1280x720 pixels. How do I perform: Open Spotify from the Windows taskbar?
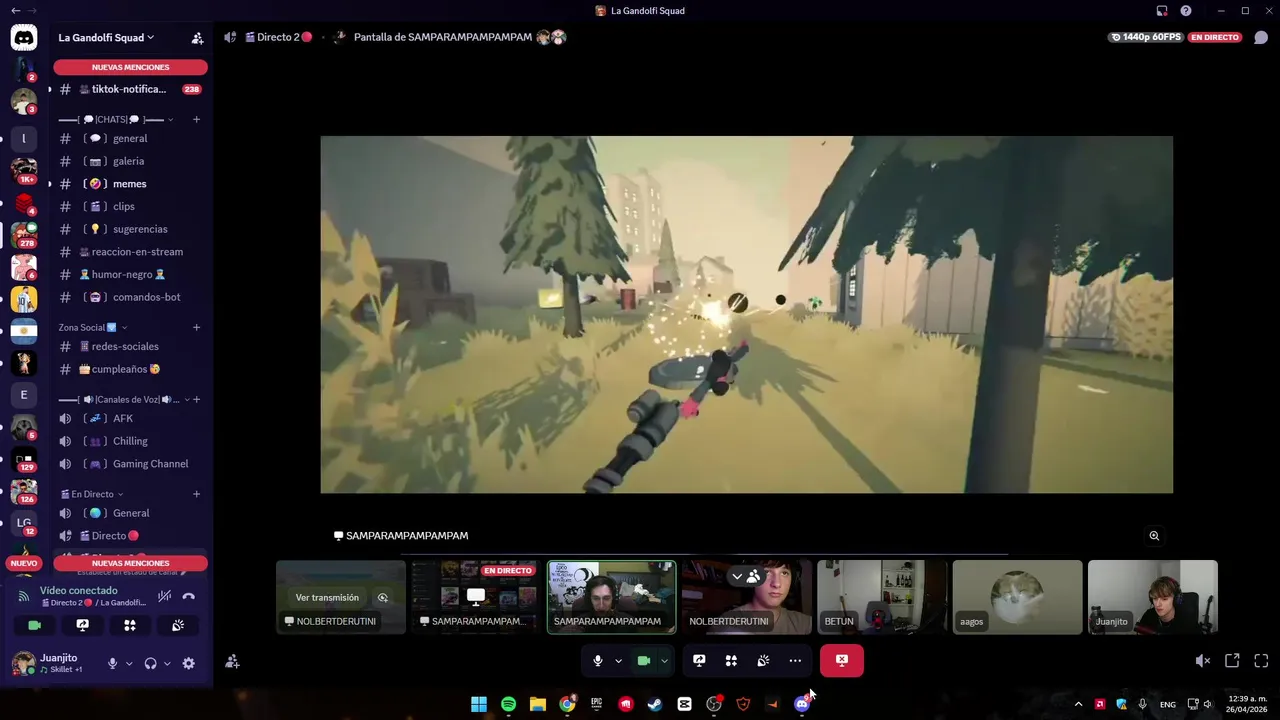[x=508, y=704]
